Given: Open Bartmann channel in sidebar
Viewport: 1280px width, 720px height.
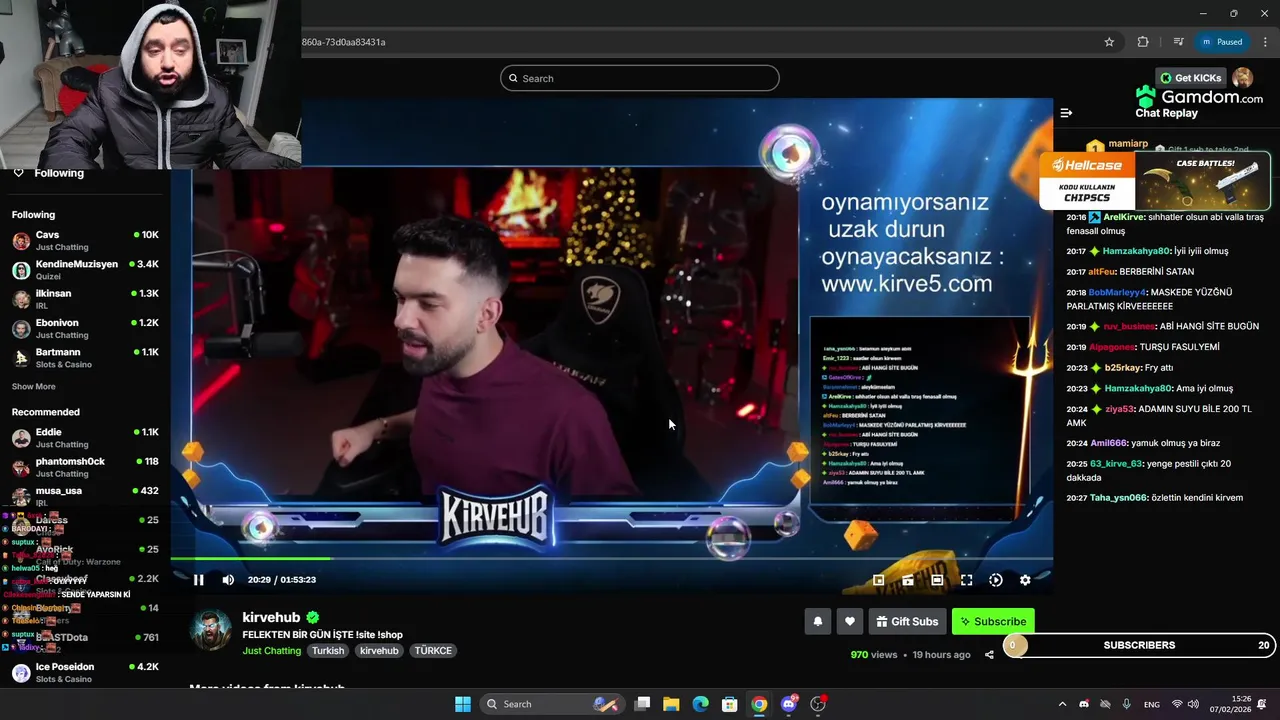Looking at the screenshot, I should (85, 358).
